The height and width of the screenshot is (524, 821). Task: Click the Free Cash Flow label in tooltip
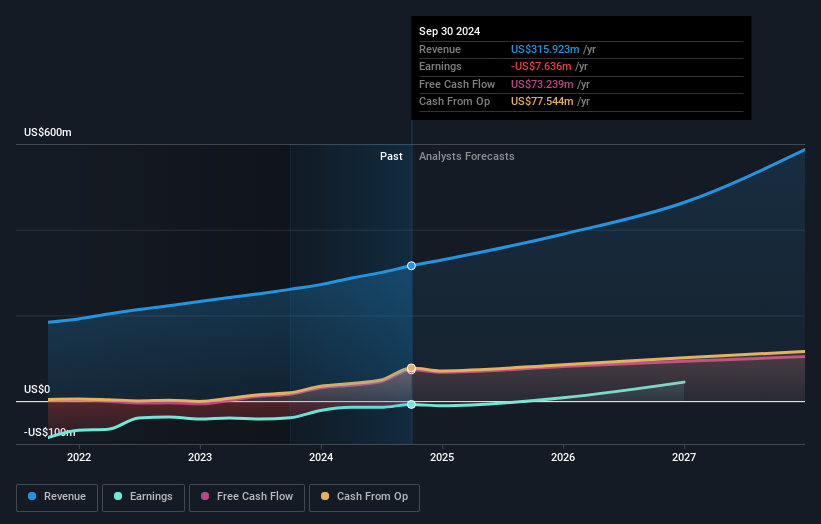pyautogui.click(x=457, y=84)
